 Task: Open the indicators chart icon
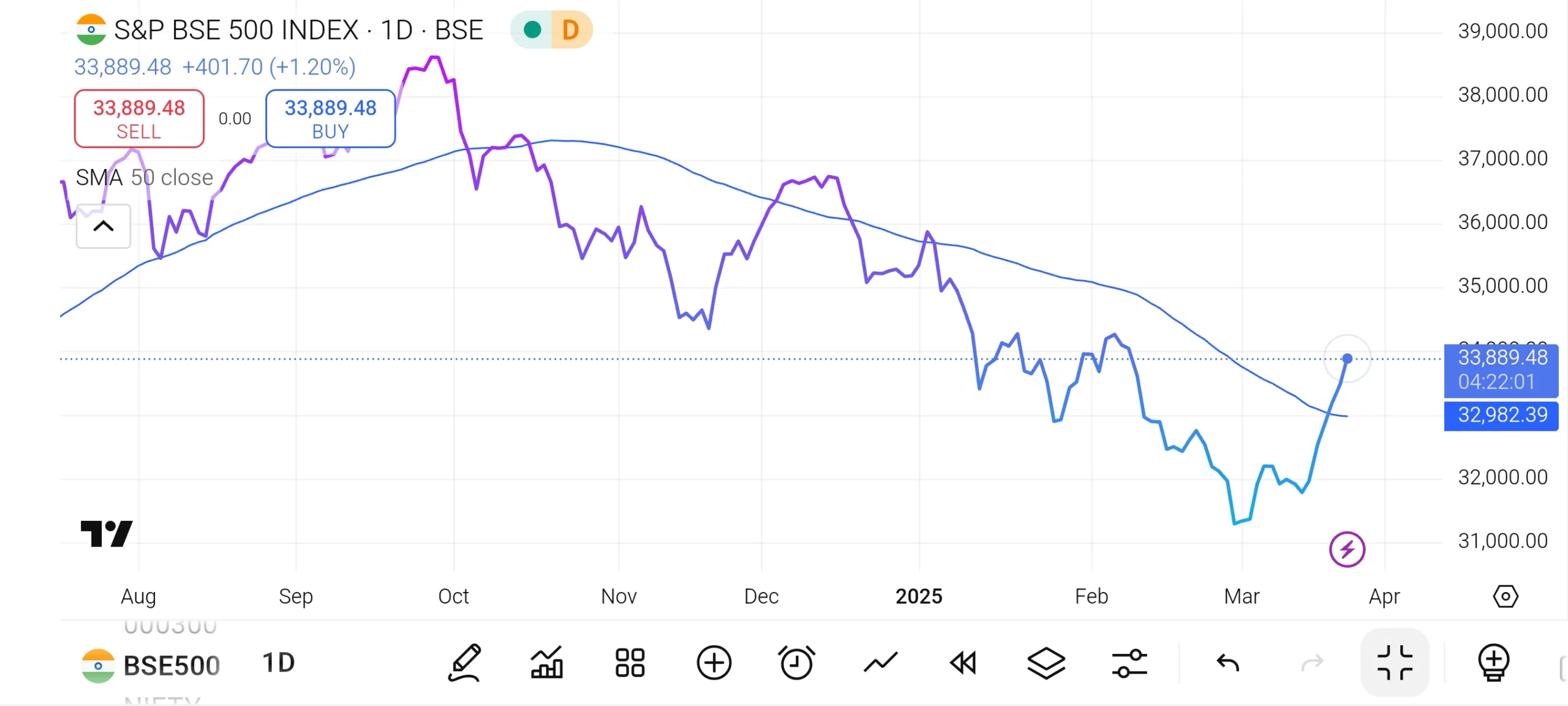(546, 662)
